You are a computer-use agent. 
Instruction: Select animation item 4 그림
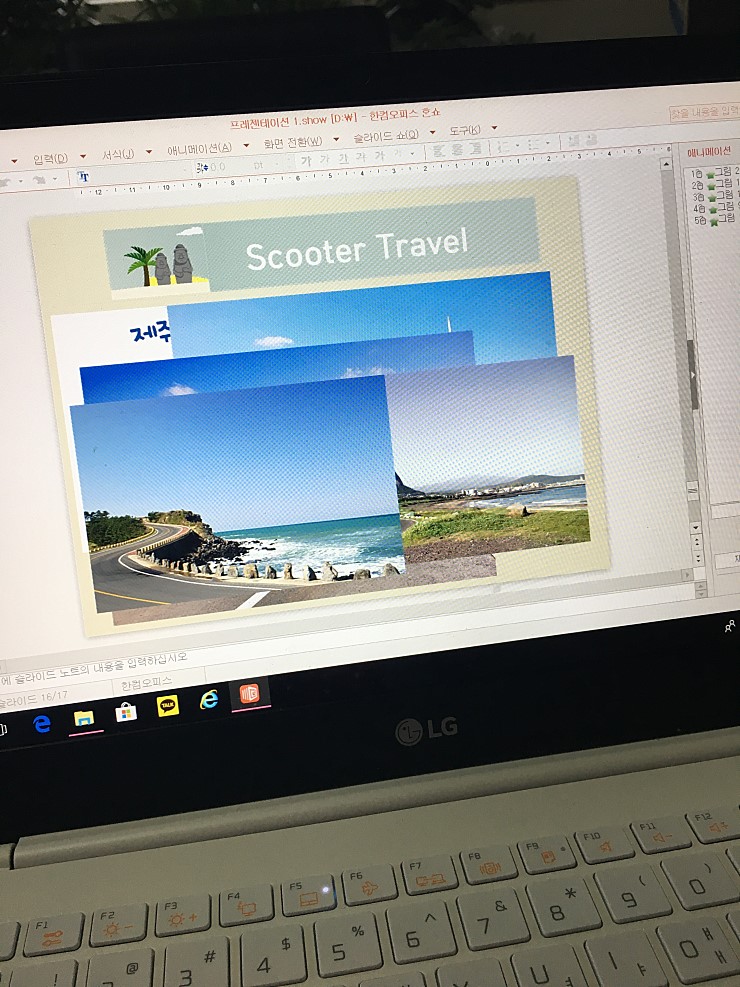coord(727,206)
